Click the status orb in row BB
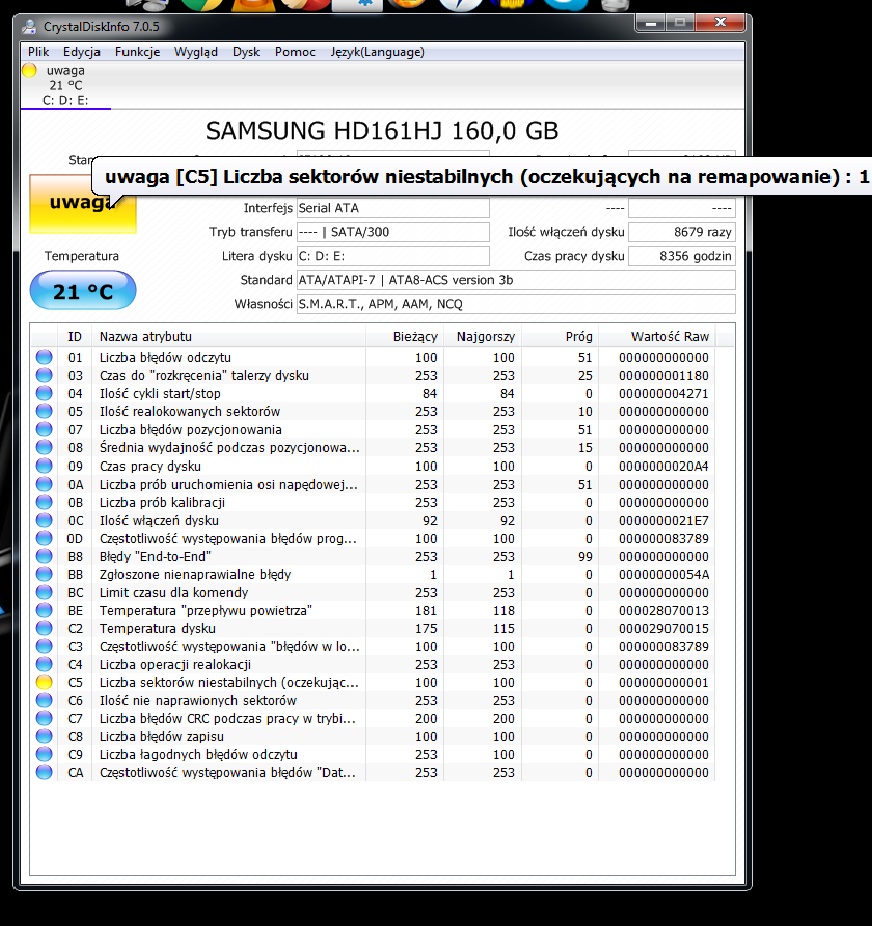This screenshot has width=872, height=926. coord(44,574)
